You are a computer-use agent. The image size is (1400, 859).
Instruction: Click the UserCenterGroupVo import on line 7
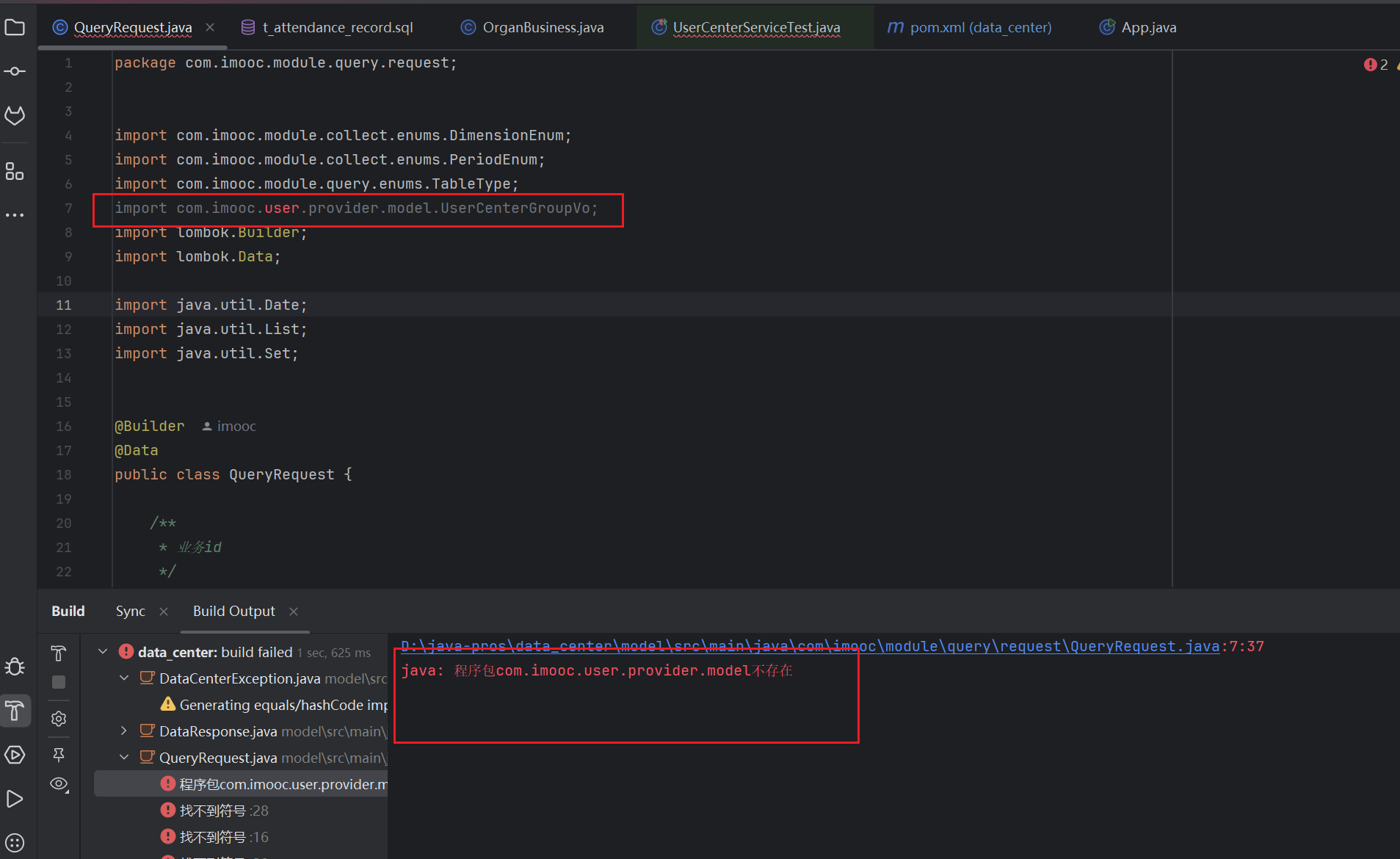357,208
